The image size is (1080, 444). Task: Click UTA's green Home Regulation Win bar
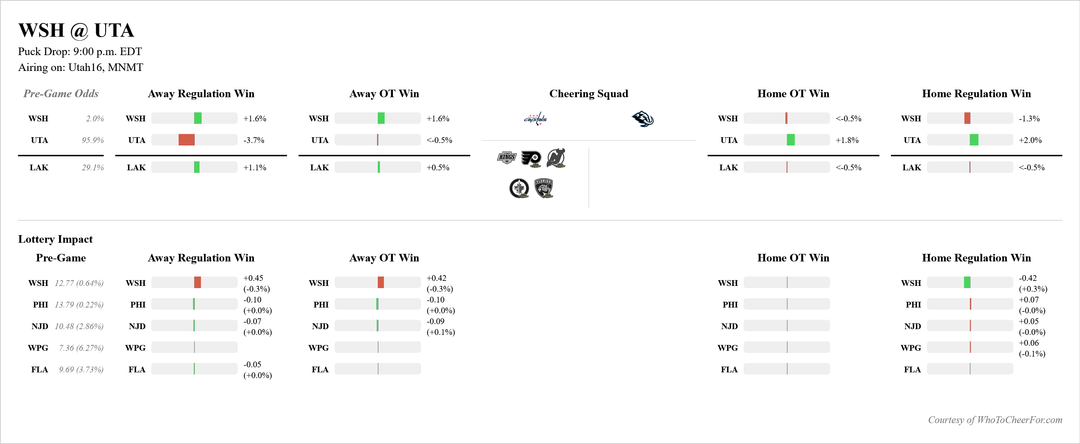coord(974,140)
